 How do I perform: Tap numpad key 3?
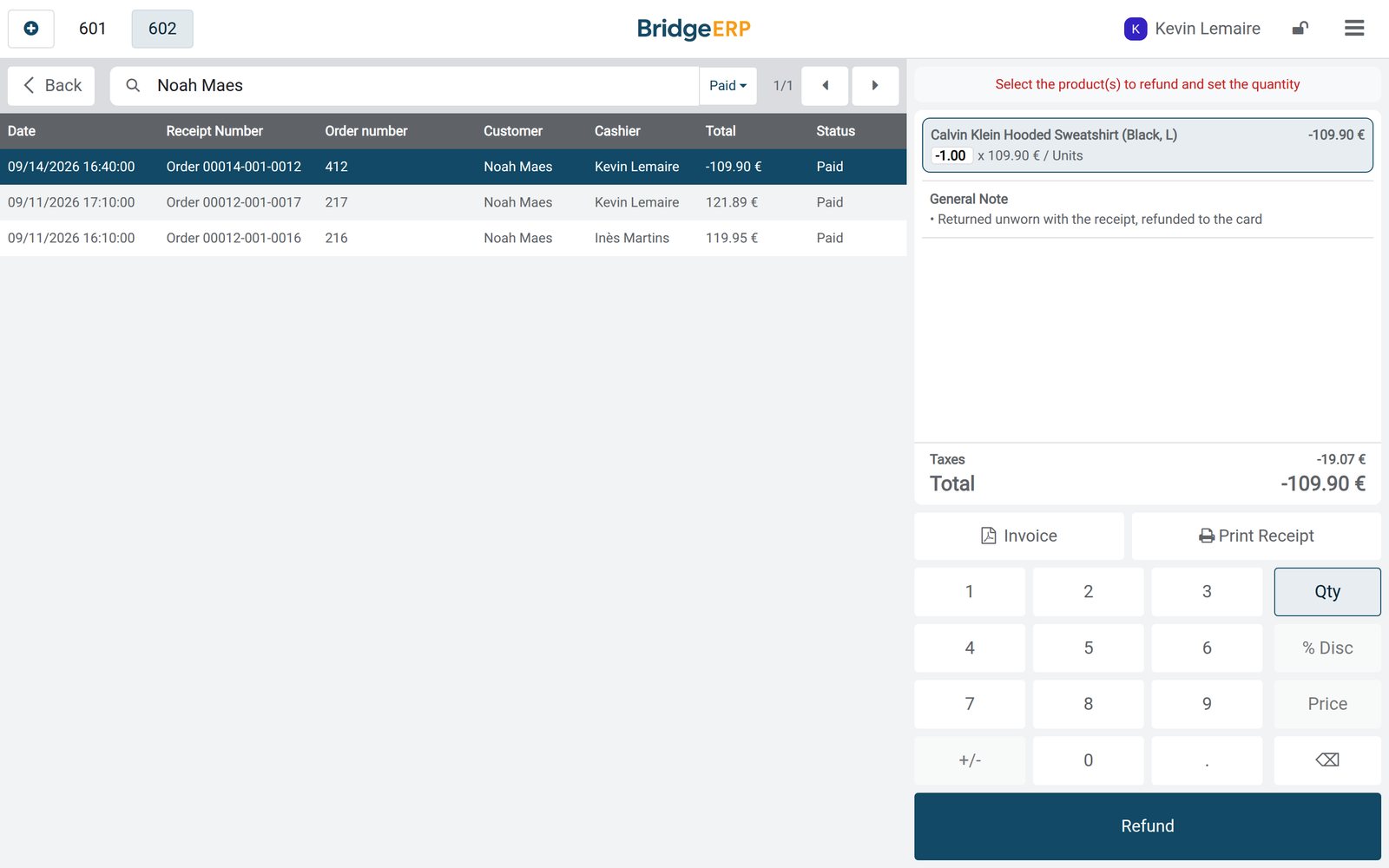[1207, 592]
